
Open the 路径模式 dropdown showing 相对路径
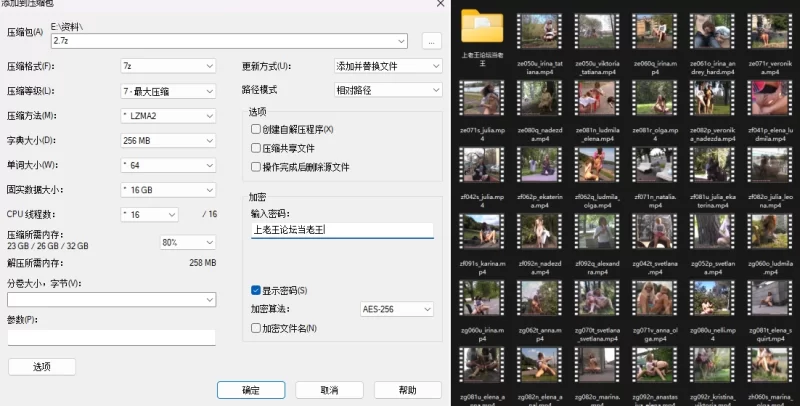pyautogui.click(x=388, y=90)
